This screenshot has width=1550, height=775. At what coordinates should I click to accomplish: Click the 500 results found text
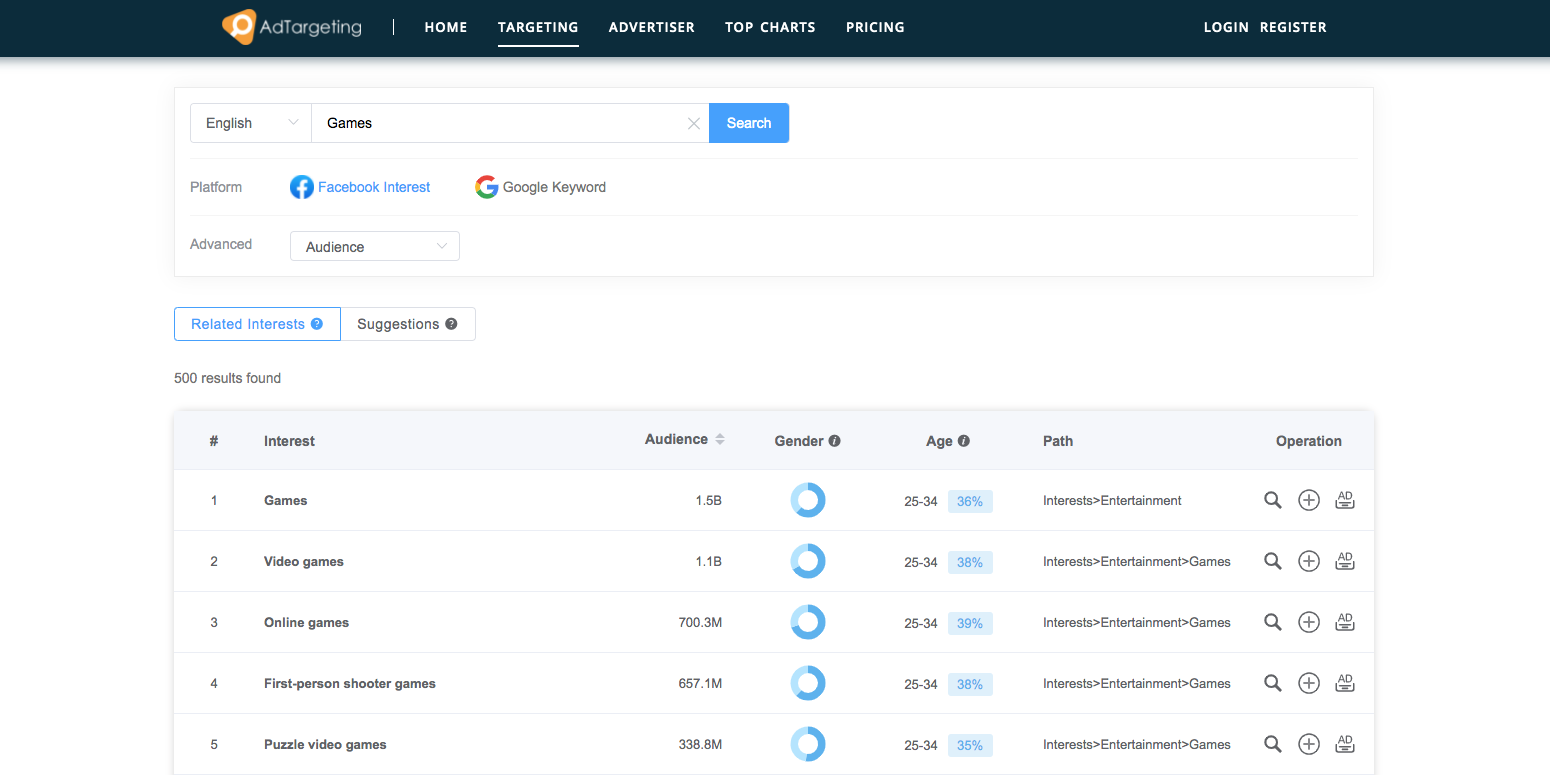click(228, 378)
